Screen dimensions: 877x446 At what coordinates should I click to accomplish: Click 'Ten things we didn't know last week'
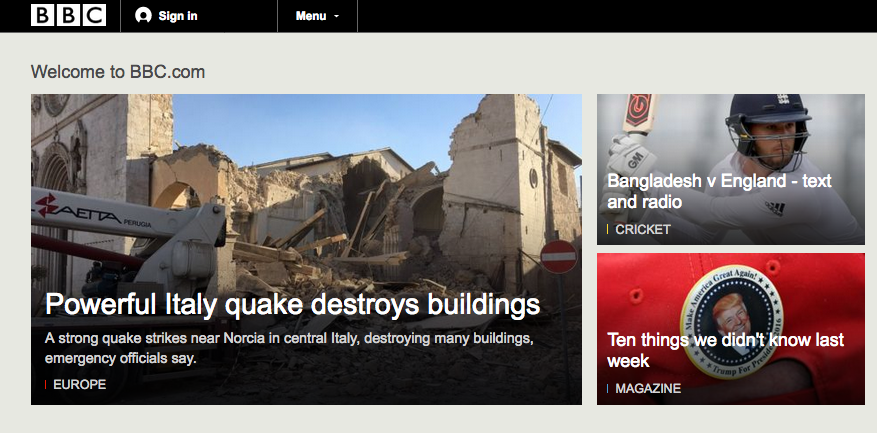point(725,350)
